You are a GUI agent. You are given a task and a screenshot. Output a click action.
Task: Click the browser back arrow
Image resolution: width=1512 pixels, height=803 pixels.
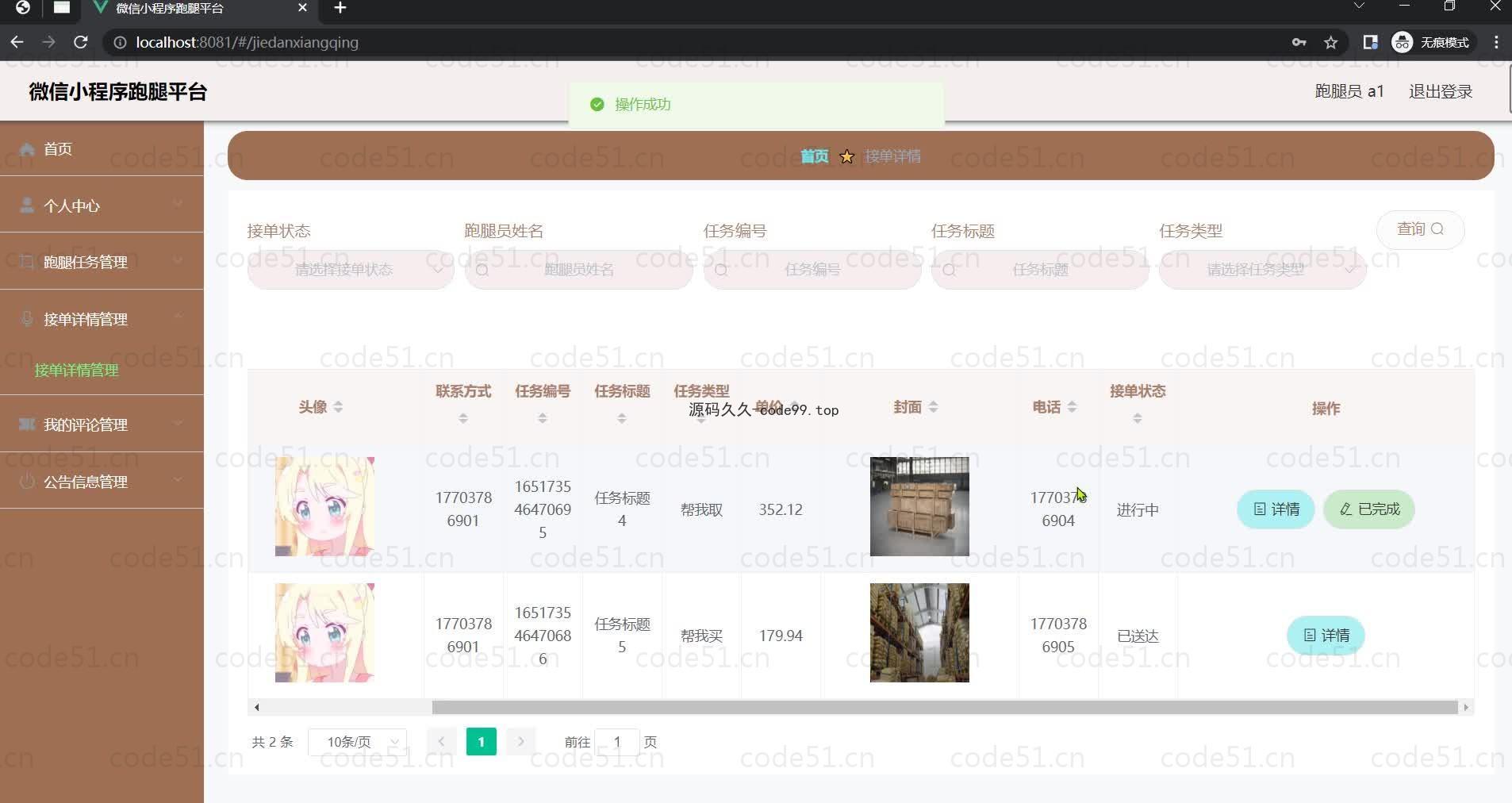point(17,42)
